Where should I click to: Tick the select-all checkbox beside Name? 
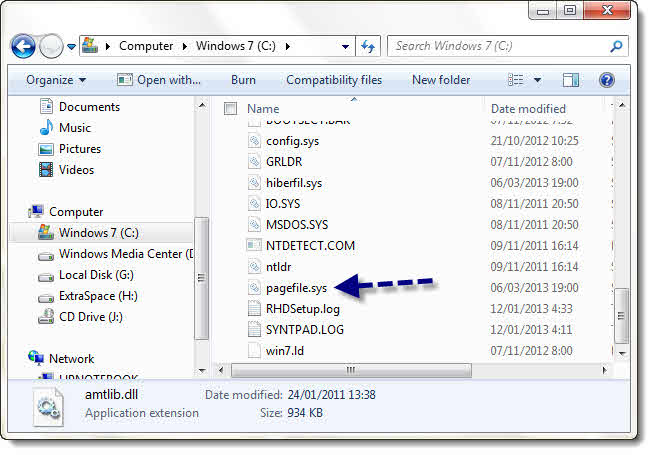(x=230, y=109)
